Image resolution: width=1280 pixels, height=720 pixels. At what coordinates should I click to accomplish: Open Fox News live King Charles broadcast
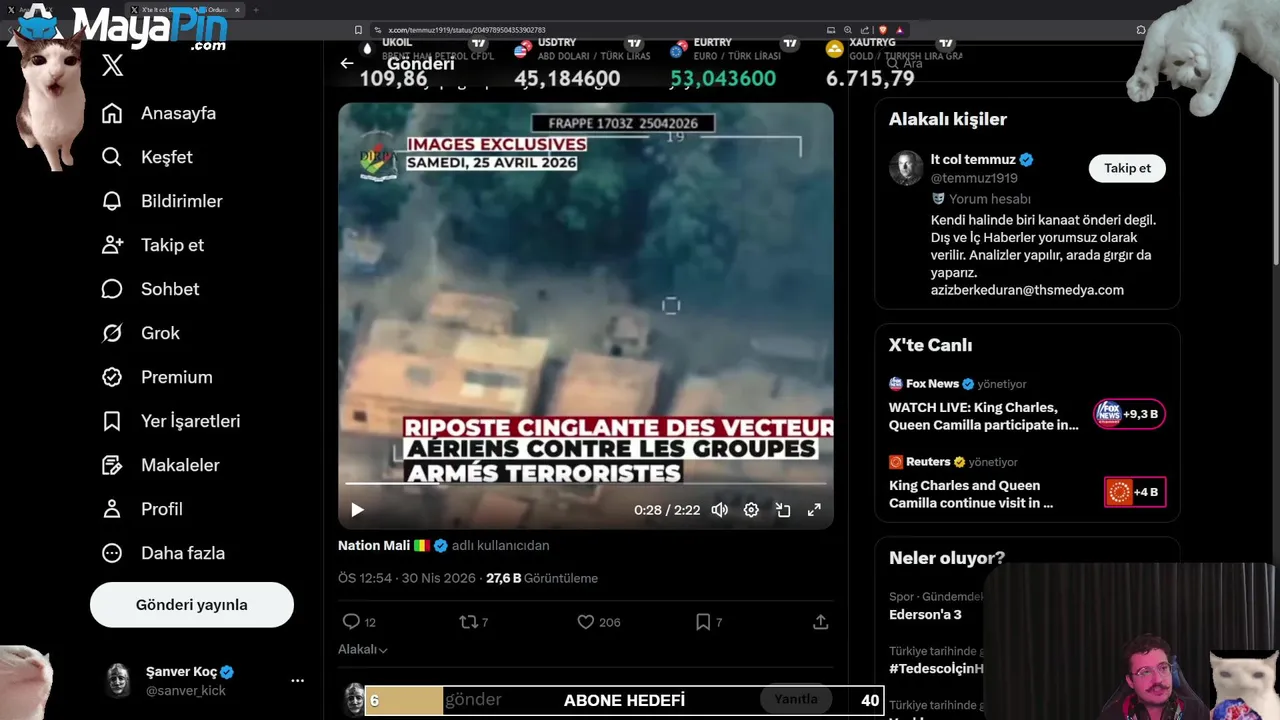pos(984,416)
